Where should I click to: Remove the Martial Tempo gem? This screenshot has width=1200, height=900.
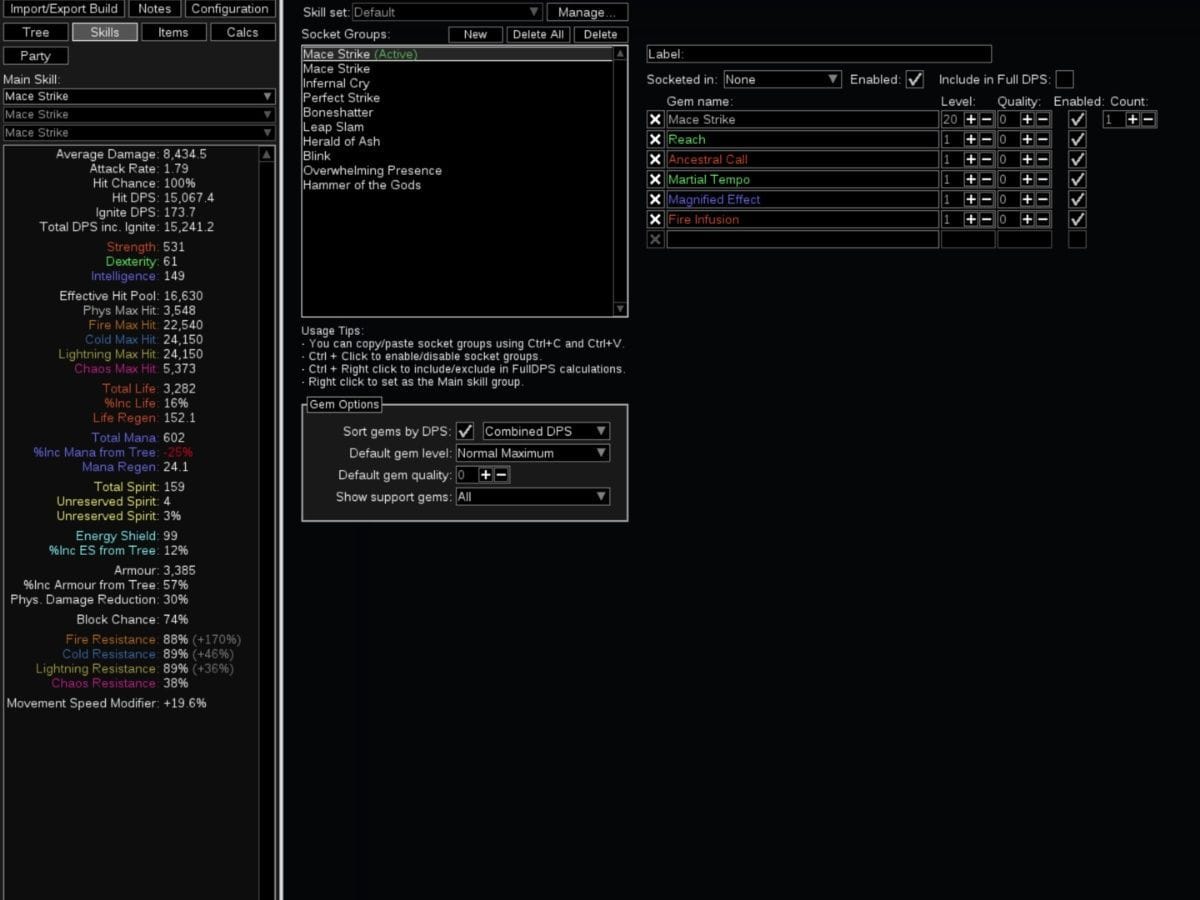click(x=657, y=179)
